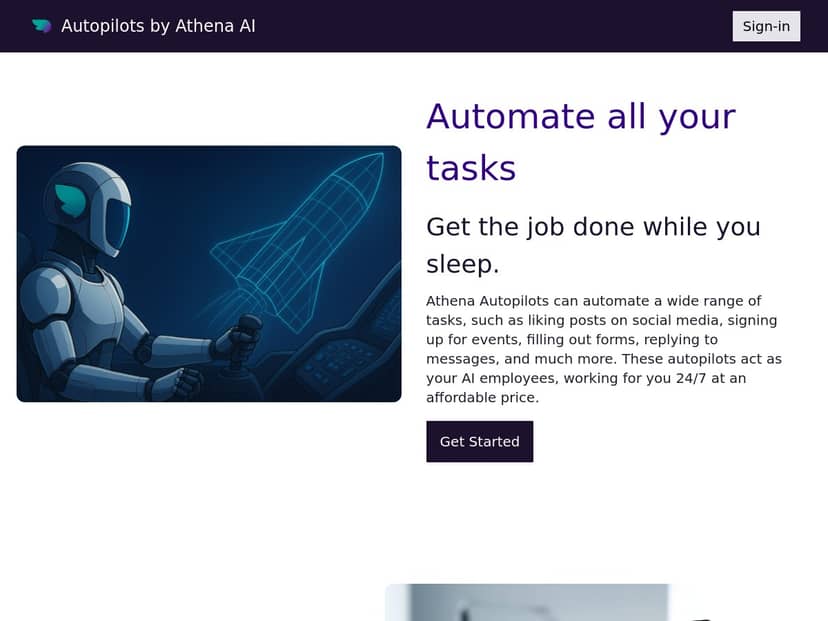
Task: Select the subheading about working while you sleep
Action: click(594, 245)
